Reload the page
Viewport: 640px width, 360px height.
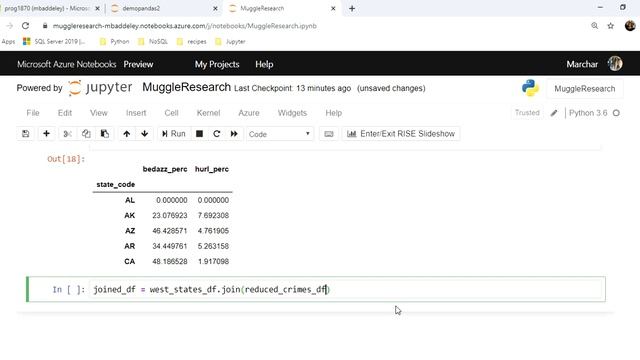[x=25, y=26]
